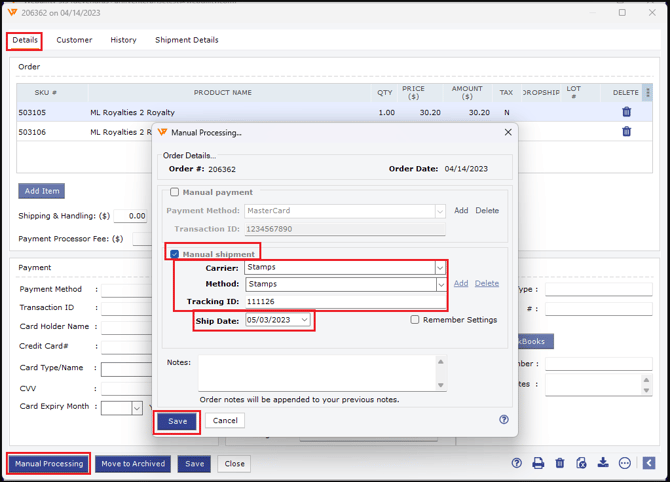Expand the Carrier dropdown
Viewport: 670px width, 482px height.
pyautogui.click(x=439, y=268)
